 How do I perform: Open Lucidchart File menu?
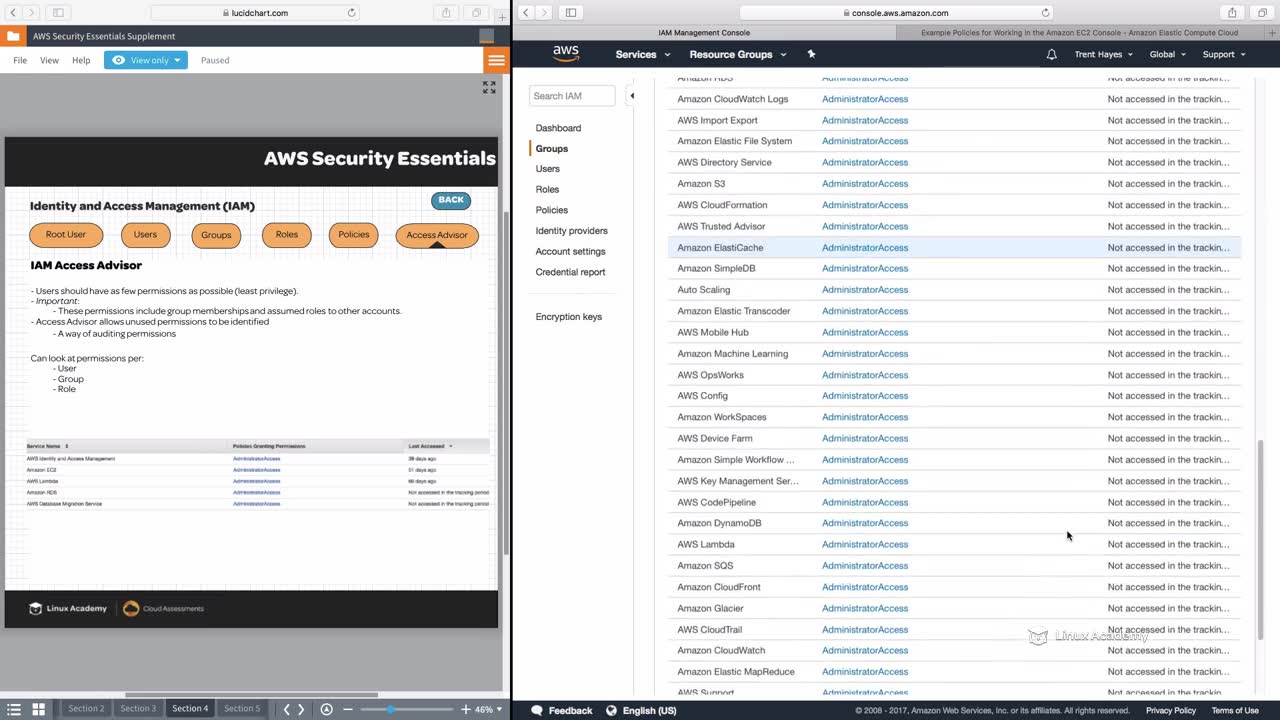(20, 60)
